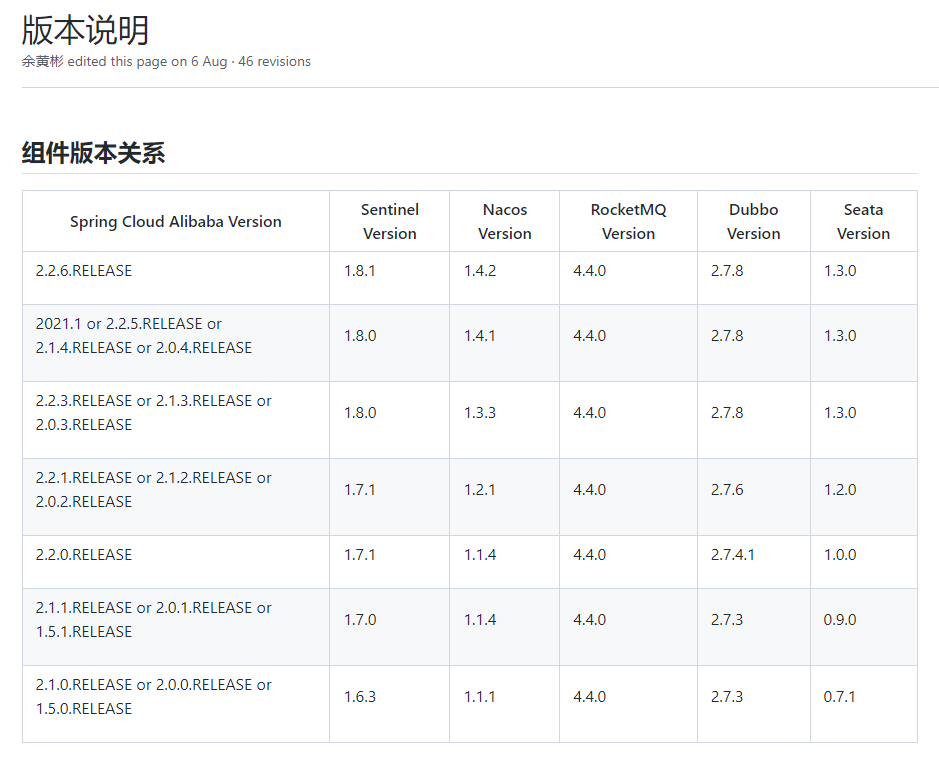
Task: Click the 版本说明 page title
Action: (x=85, y=30)
